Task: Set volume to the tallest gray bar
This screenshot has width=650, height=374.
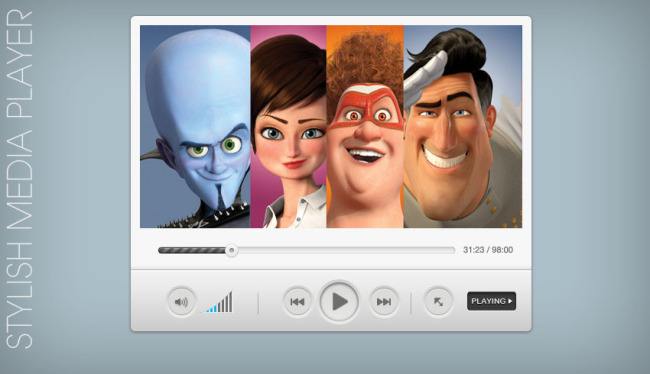Action: pos(230,302)
